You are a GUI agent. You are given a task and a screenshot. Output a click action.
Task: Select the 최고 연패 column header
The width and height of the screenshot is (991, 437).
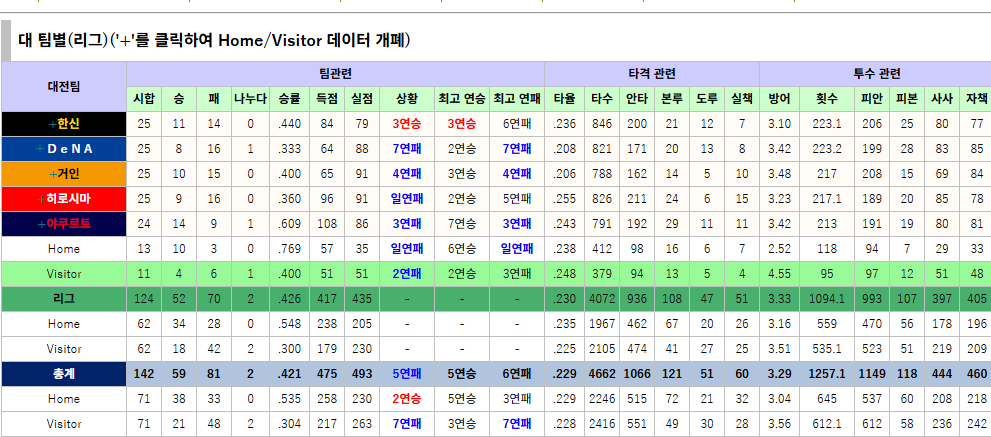point(517,99)
